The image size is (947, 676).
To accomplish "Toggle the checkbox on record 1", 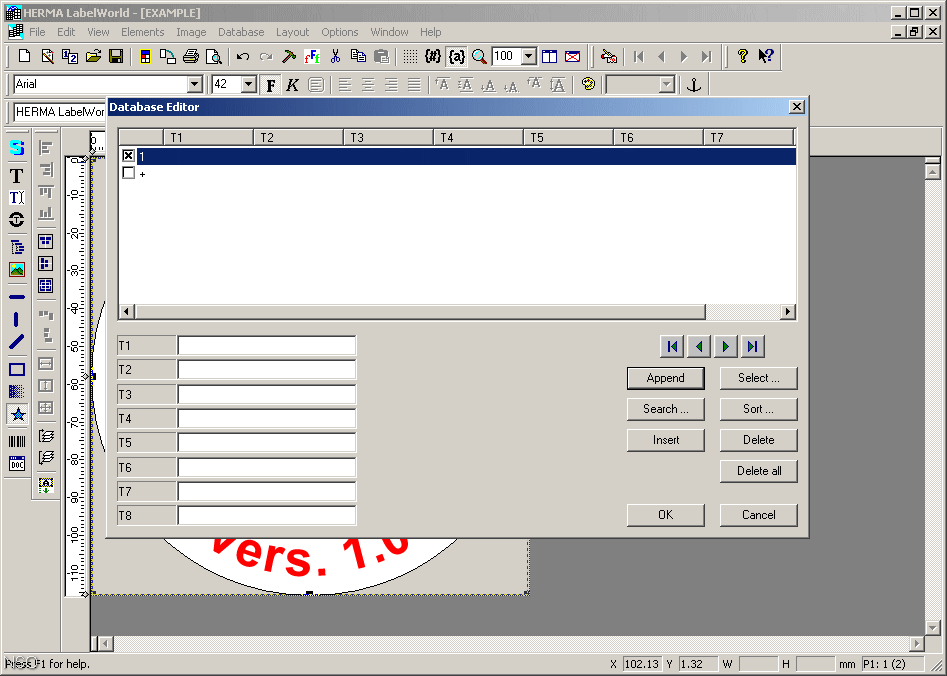I will click(128, 155).
